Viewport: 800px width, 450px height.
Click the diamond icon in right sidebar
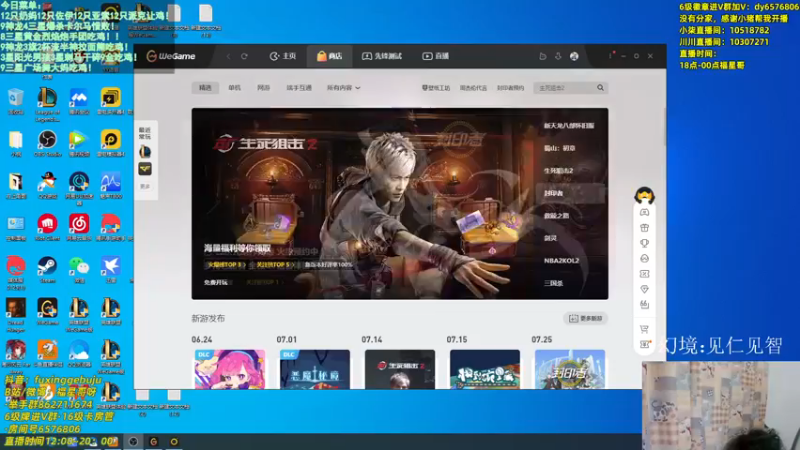(644, 289)
